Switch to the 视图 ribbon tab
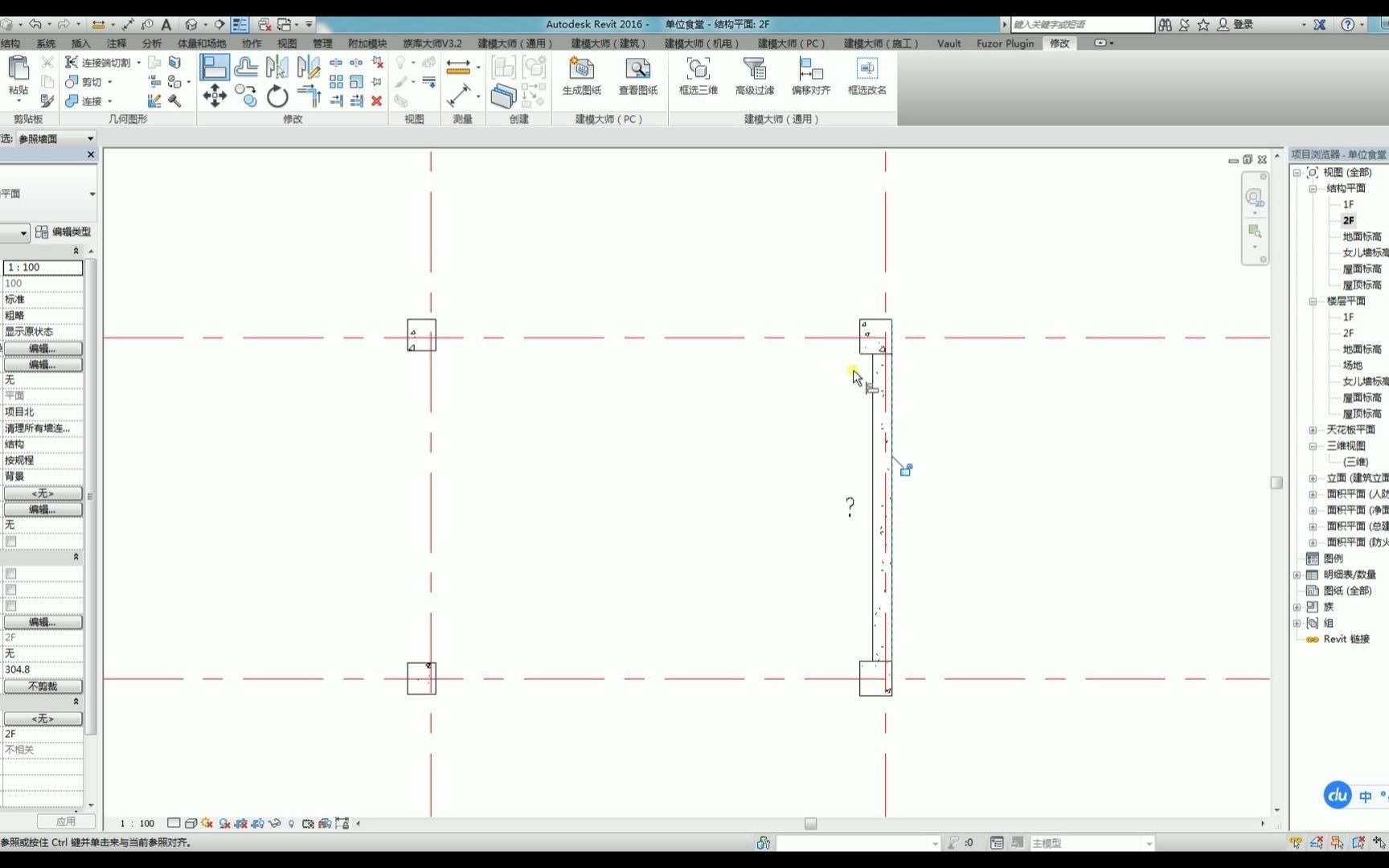Screen dimensions: 1389x868 (286, 43)
